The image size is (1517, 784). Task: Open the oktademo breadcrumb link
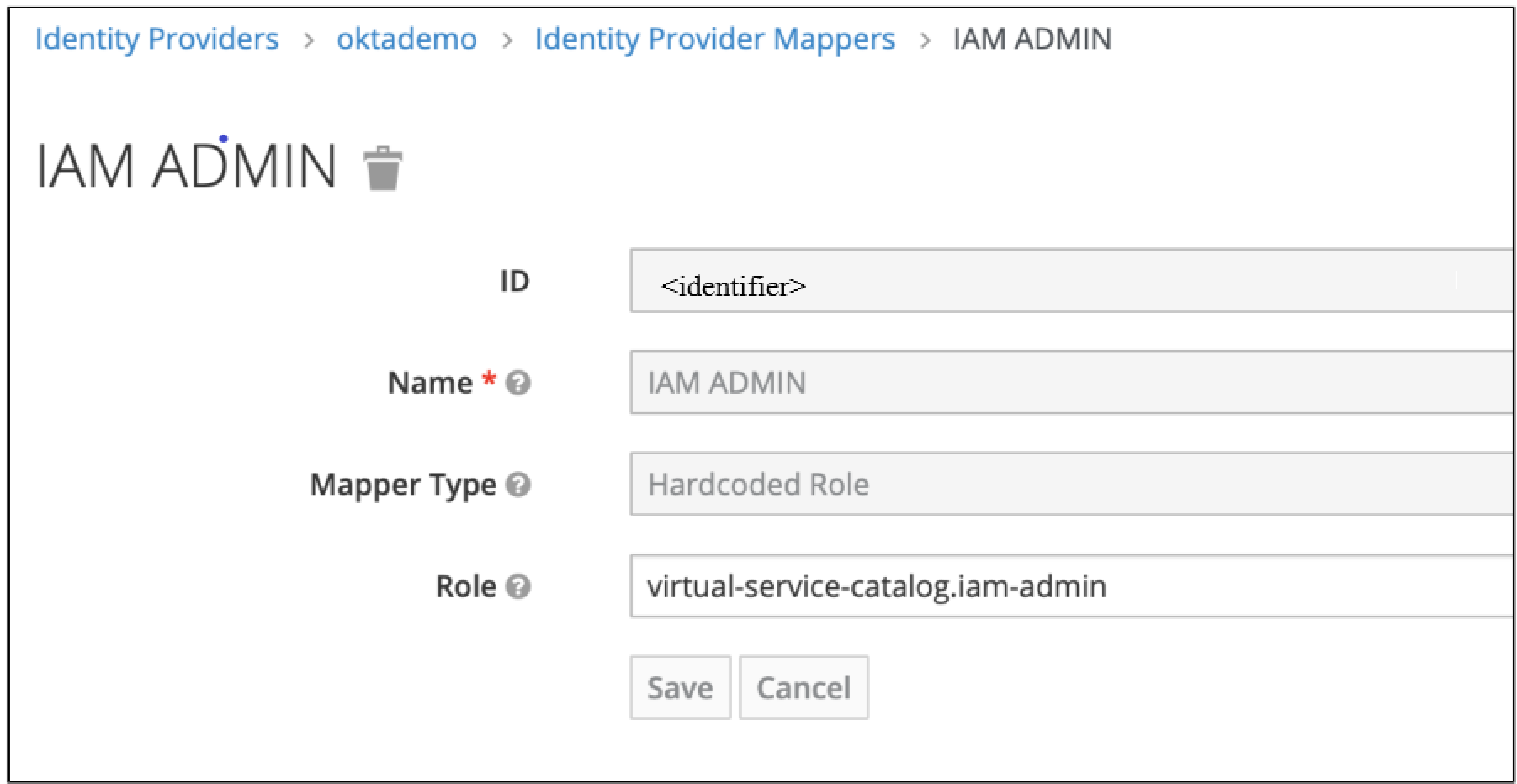tap(406, 40)
